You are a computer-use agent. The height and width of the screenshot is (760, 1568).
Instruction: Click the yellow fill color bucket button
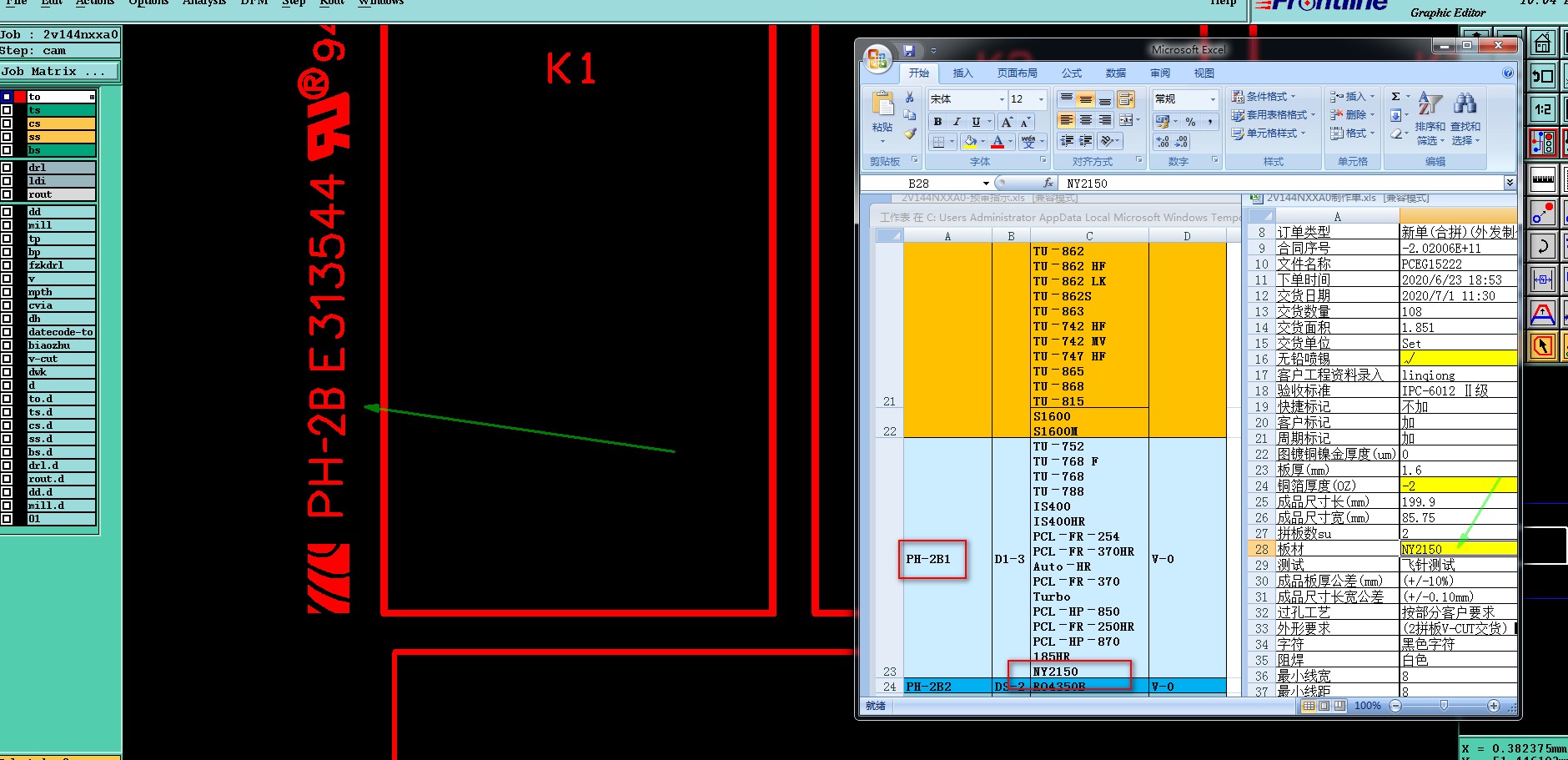tap(970, 142)
